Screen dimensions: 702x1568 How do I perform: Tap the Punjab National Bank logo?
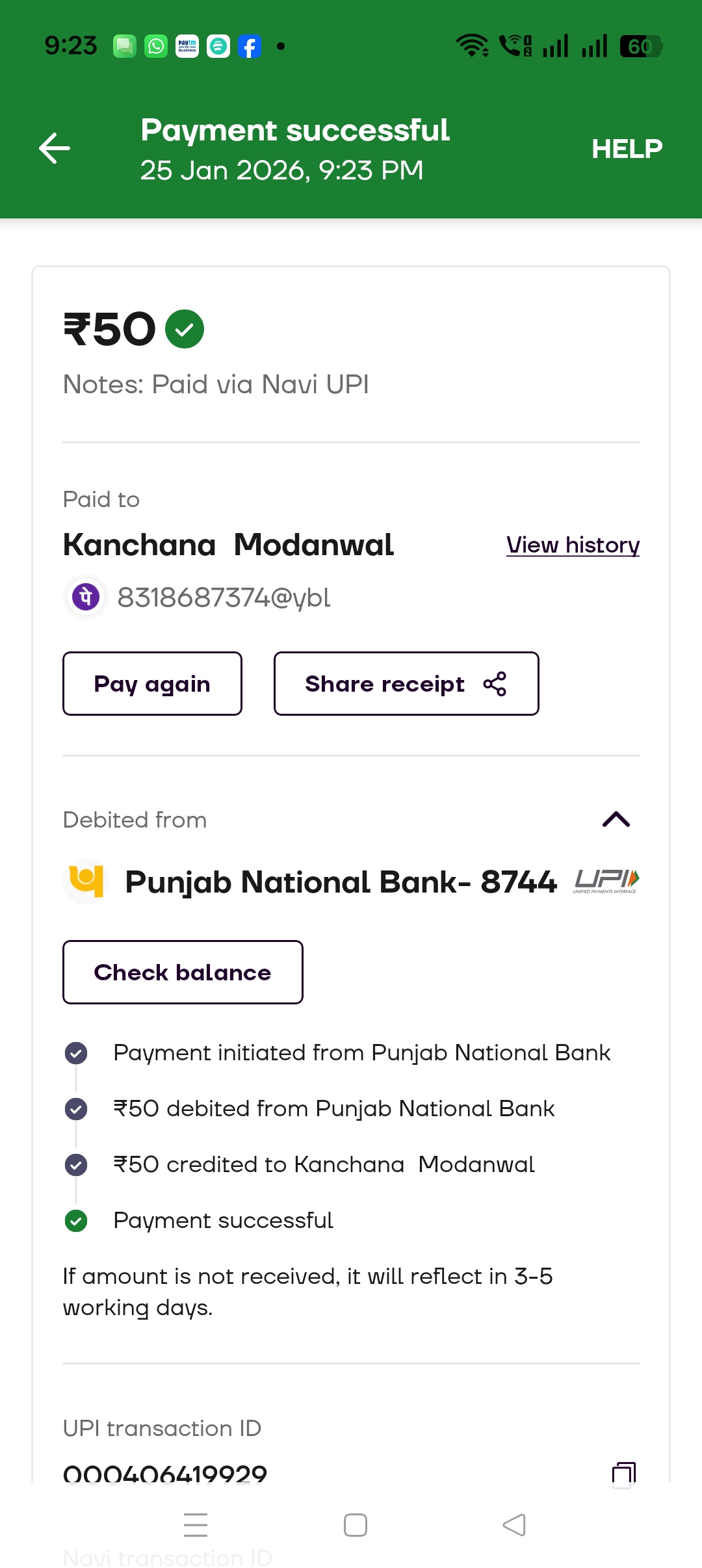point(86,882)
